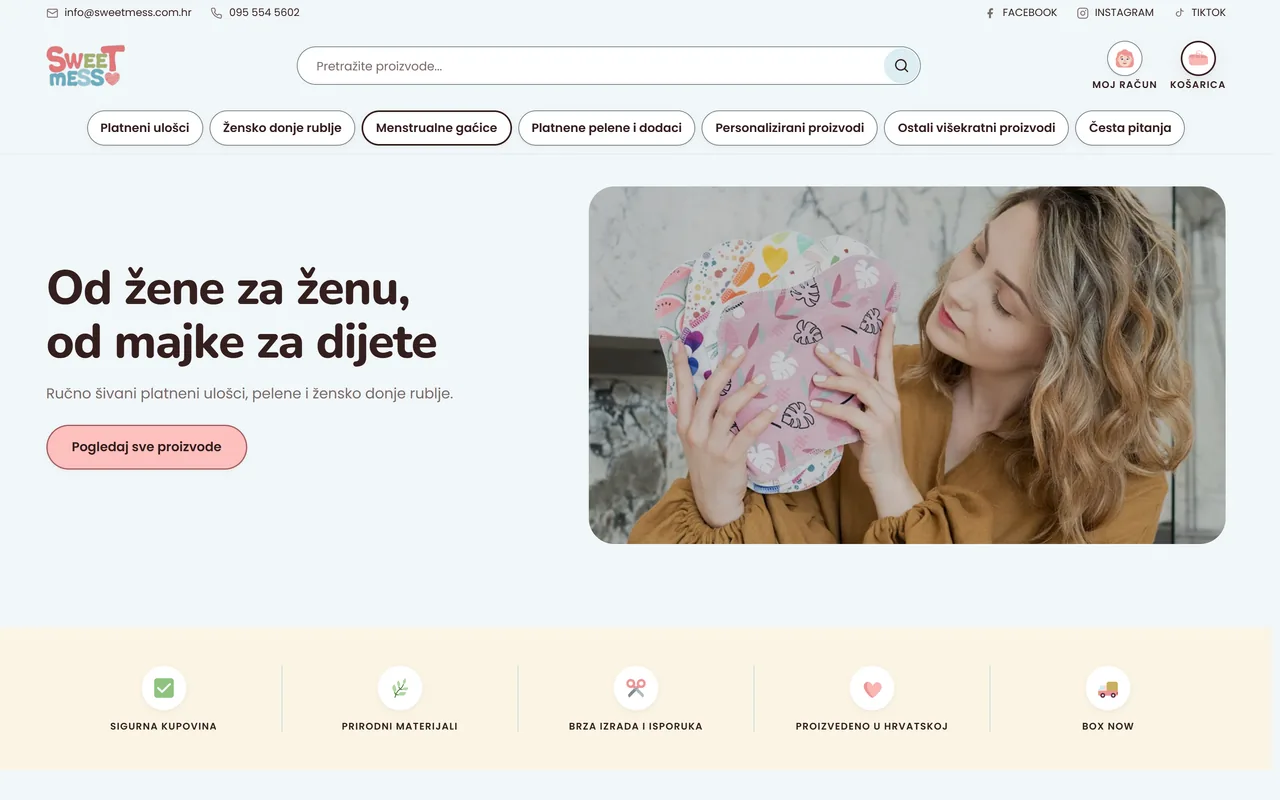Click the heart Proizvedeno u Hrvatskoj icon

872,688
